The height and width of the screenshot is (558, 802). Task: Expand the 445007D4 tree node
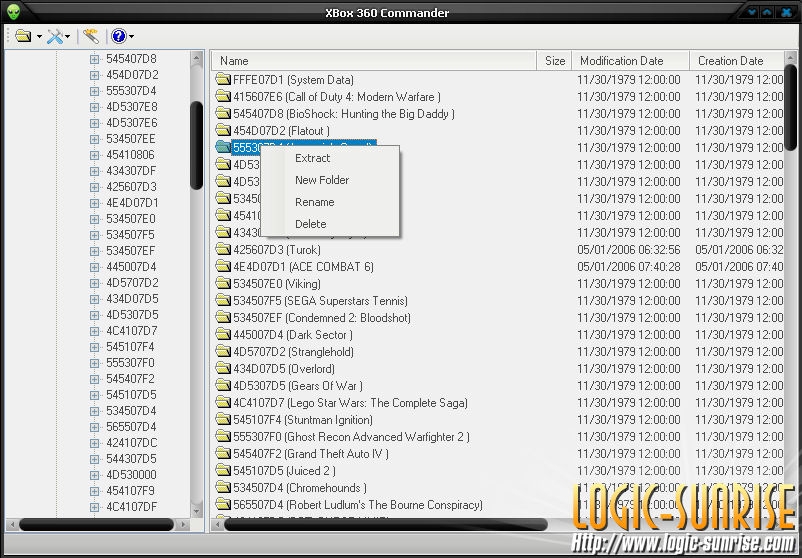click(94, 267)
